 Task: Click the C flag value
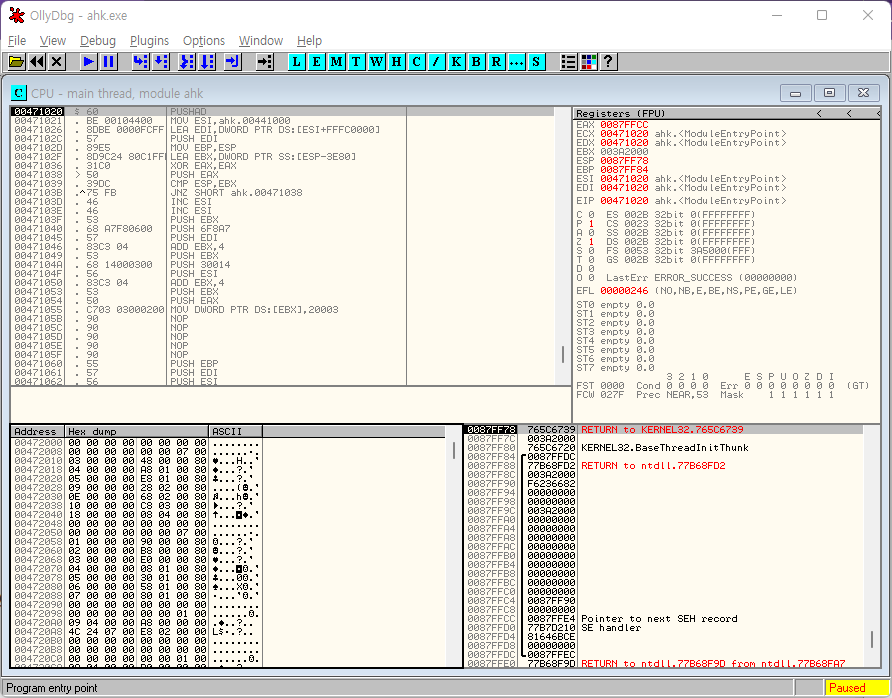click(x=590, y=214)
